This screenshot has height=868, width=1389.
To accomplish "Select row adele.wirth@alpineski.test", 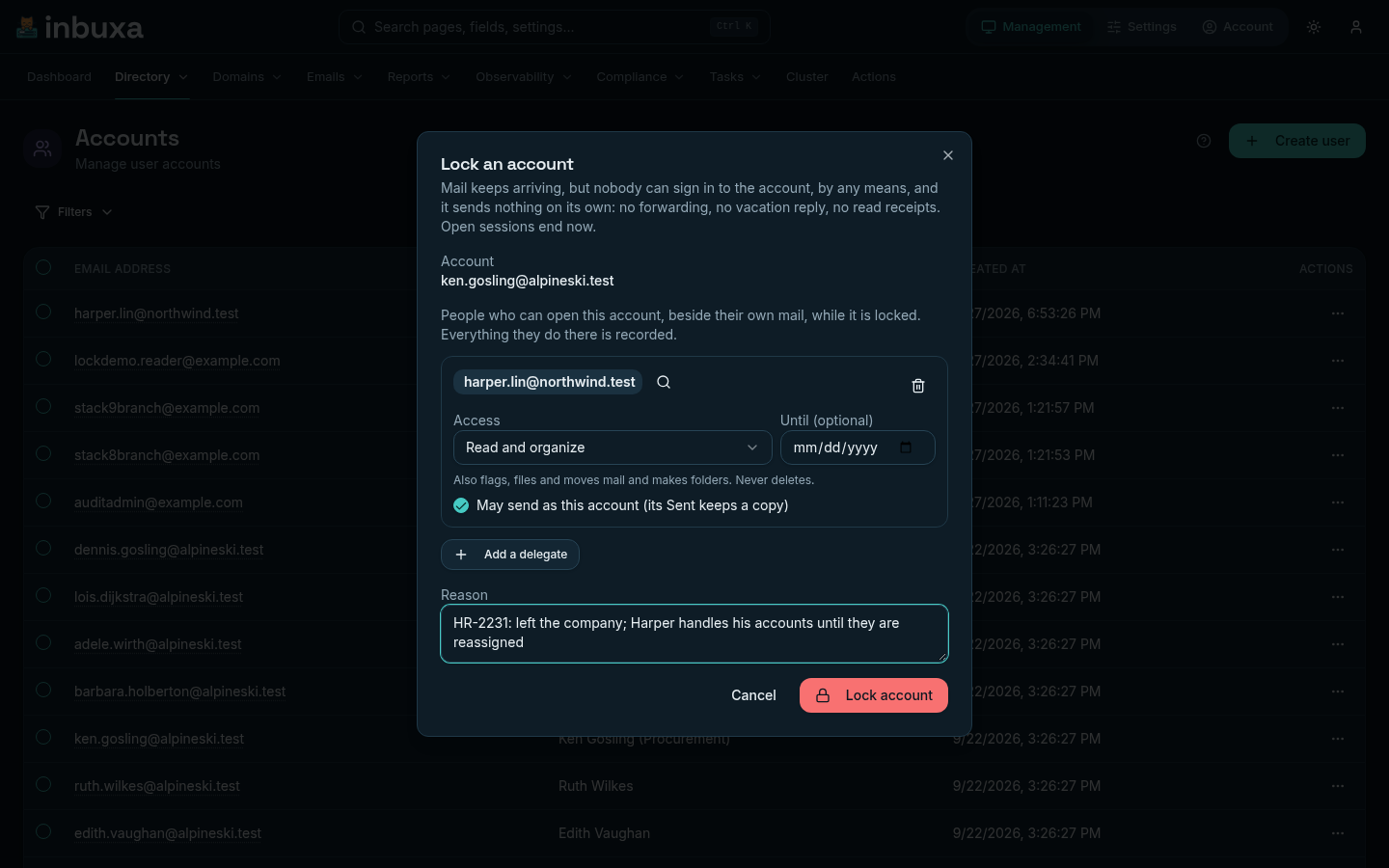I will click(x=43, y=642).
